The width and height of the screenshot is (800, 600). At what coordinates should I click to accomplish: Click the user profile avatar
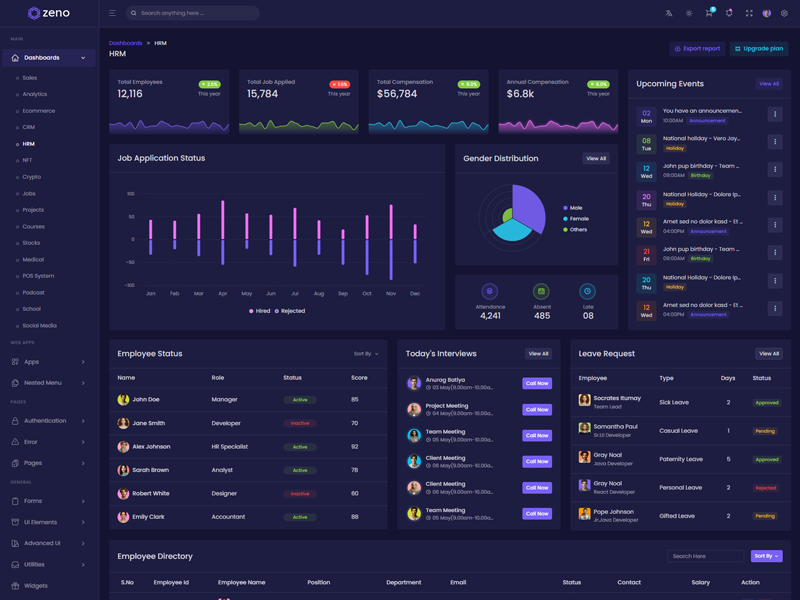click(767, 13)
